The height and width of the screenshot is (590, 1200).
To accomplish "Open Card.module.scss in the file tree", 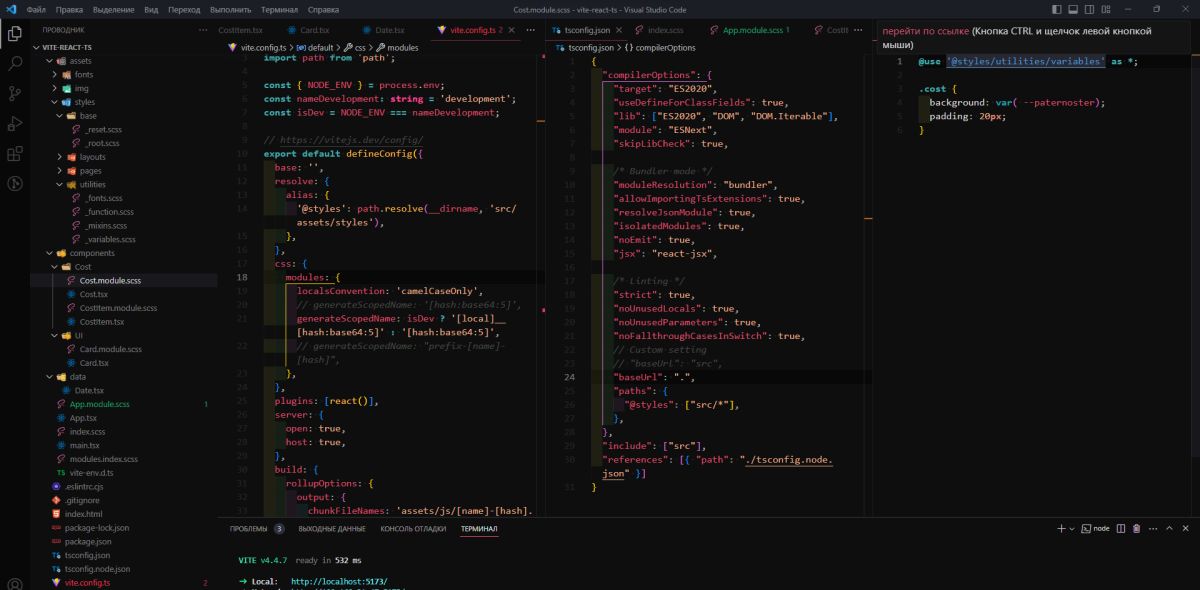I will pyautogui.click(x=123, y=349).
